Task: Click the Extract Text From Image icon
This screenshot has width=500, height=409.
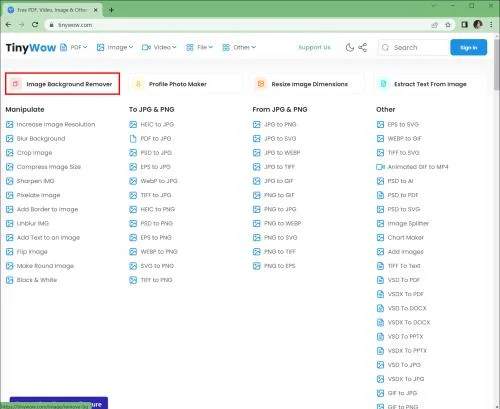Action: [x=383, y=84]
